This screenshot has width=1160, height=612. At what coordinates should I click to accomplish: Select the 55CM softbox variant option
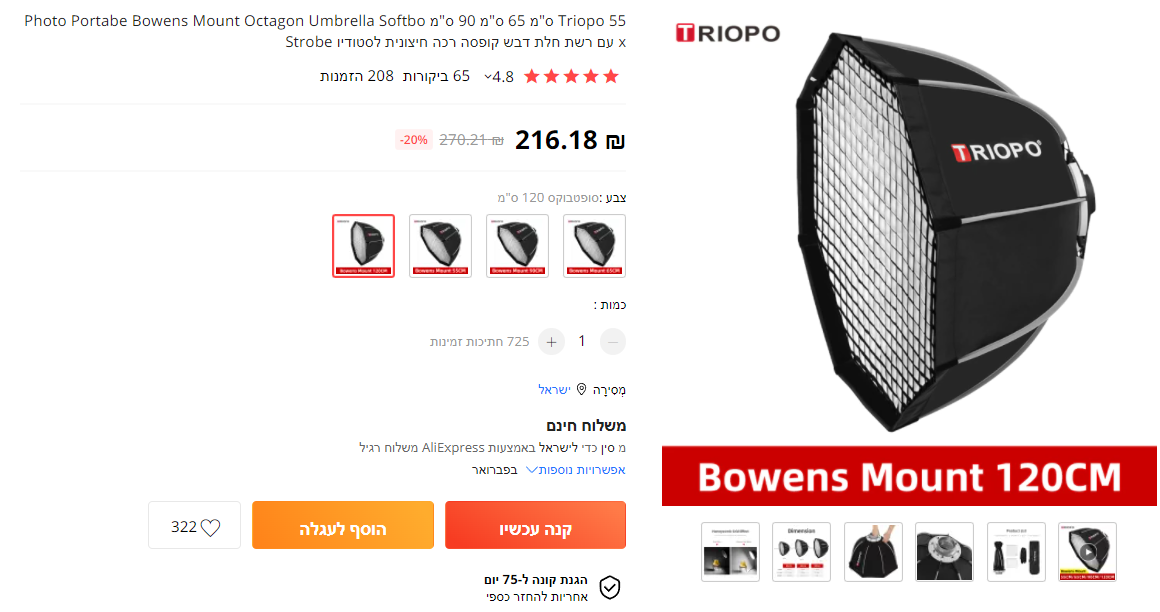click(x=440, y=246)
